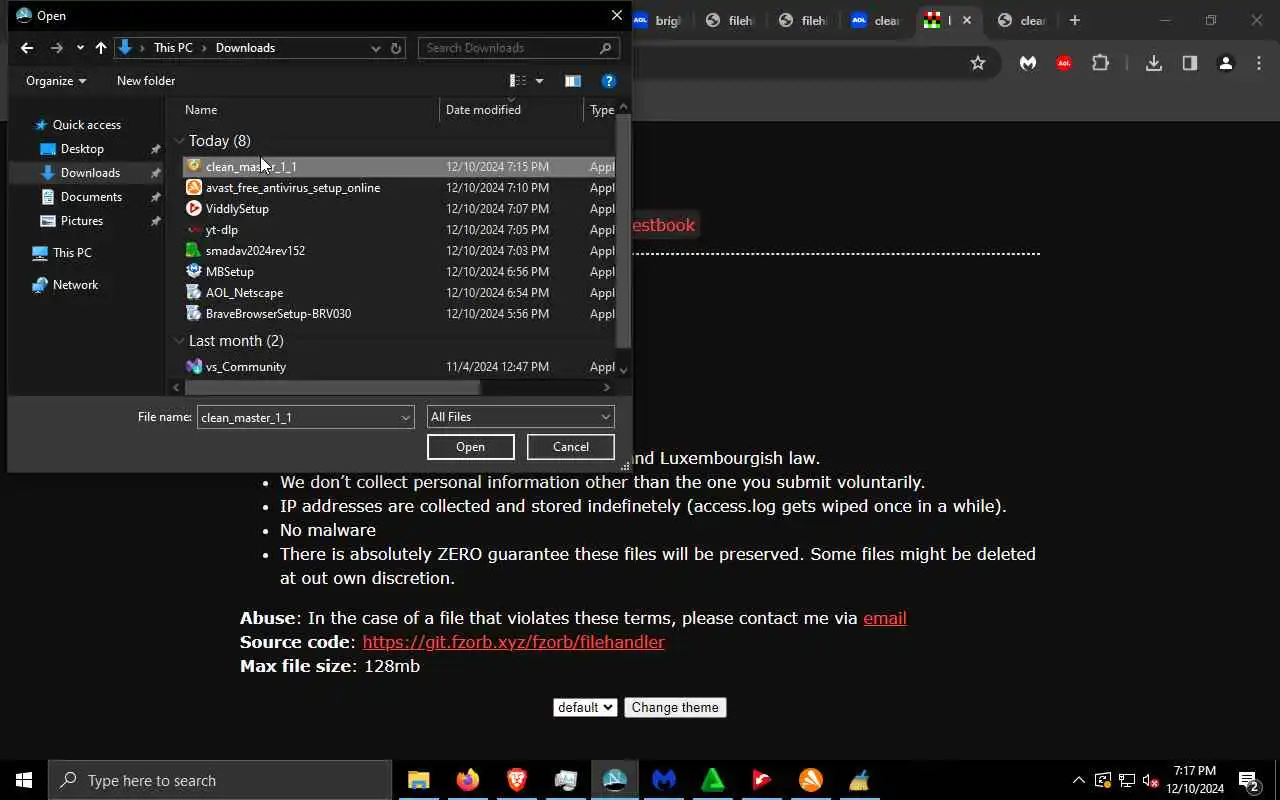Open Documents in navigation pane
This screenshot has height=800, width=1280.
[91, 197]
